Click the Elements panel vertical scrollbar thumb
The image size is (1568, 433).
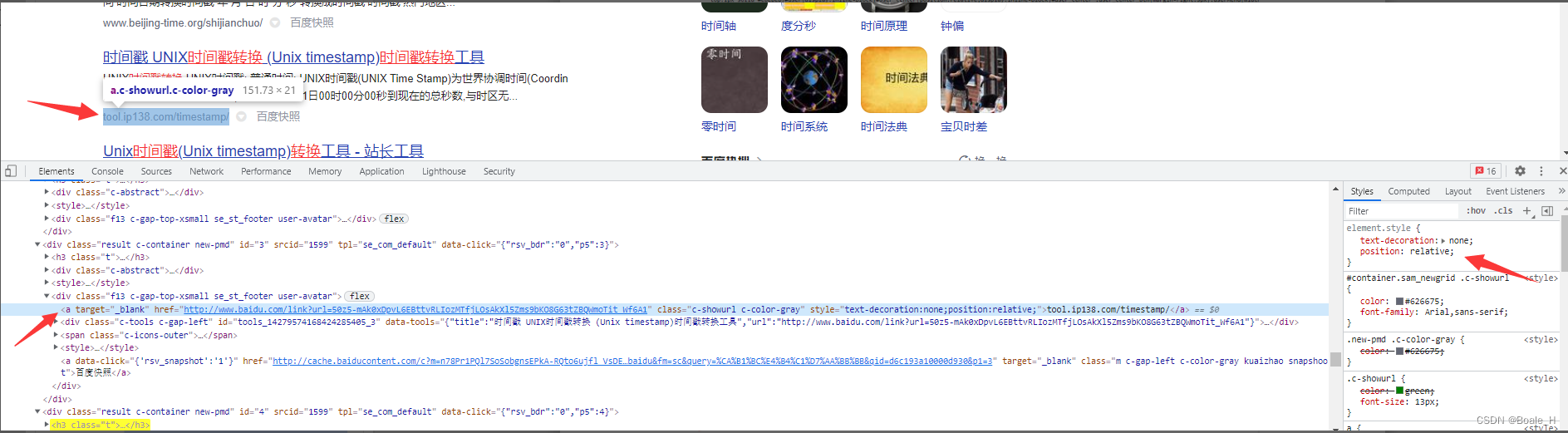click(1336, 359)
